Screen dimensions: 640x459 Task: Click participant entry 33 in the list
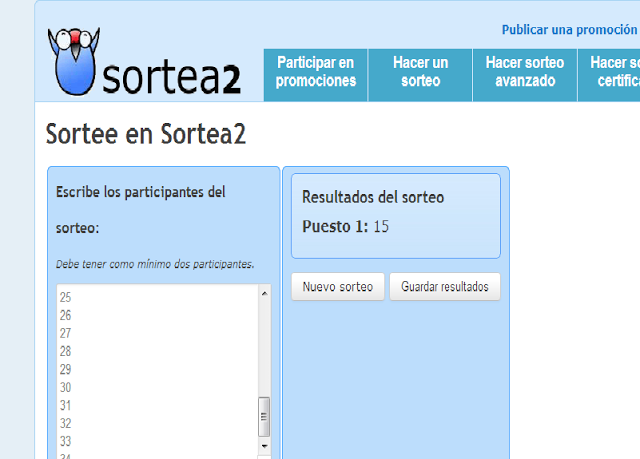click(65, 441)
